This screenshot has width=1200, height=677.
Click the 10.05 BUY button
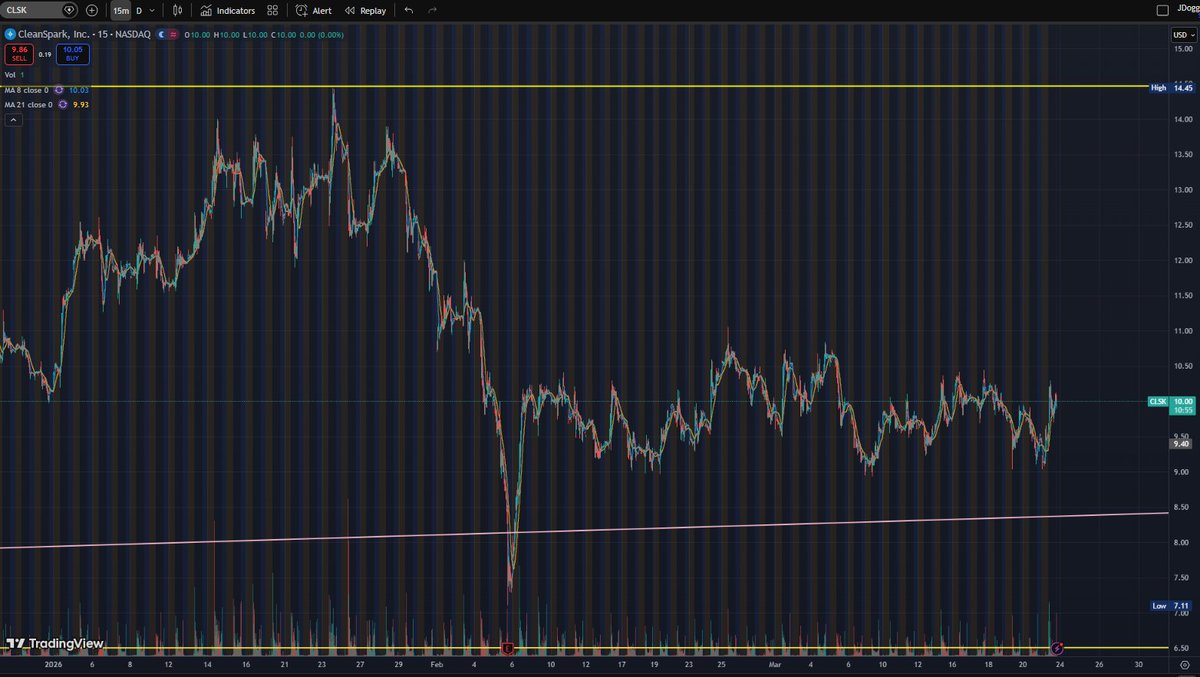click(x=74, y=54)
